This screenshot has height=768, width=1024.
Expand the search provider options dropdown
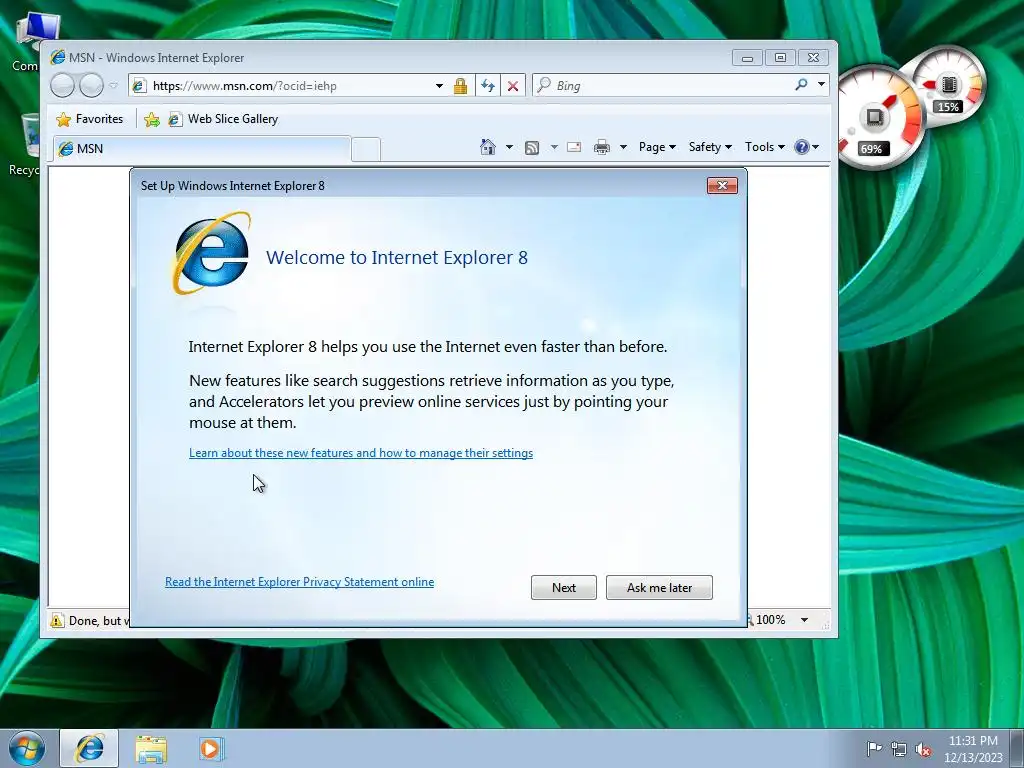pyautogui.click(x=821, y=85)
